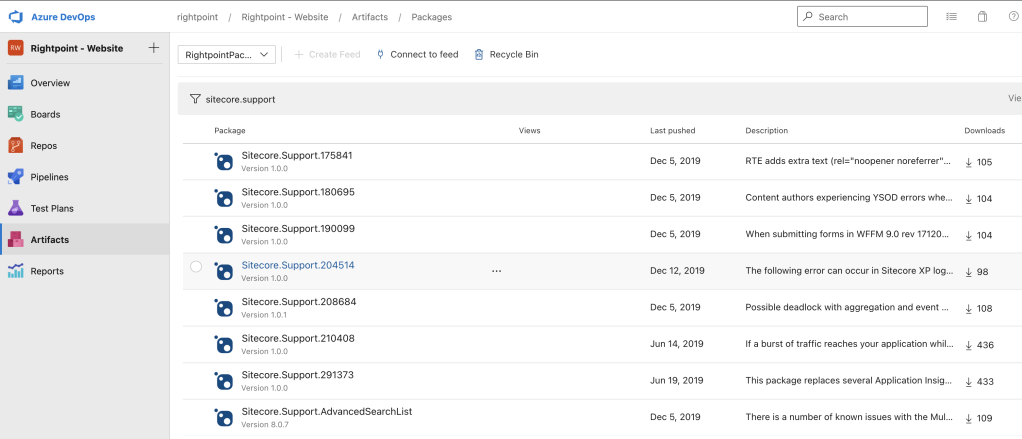
Task: Open the Artifacts sidebar icon
Action: tap(16, 240)
